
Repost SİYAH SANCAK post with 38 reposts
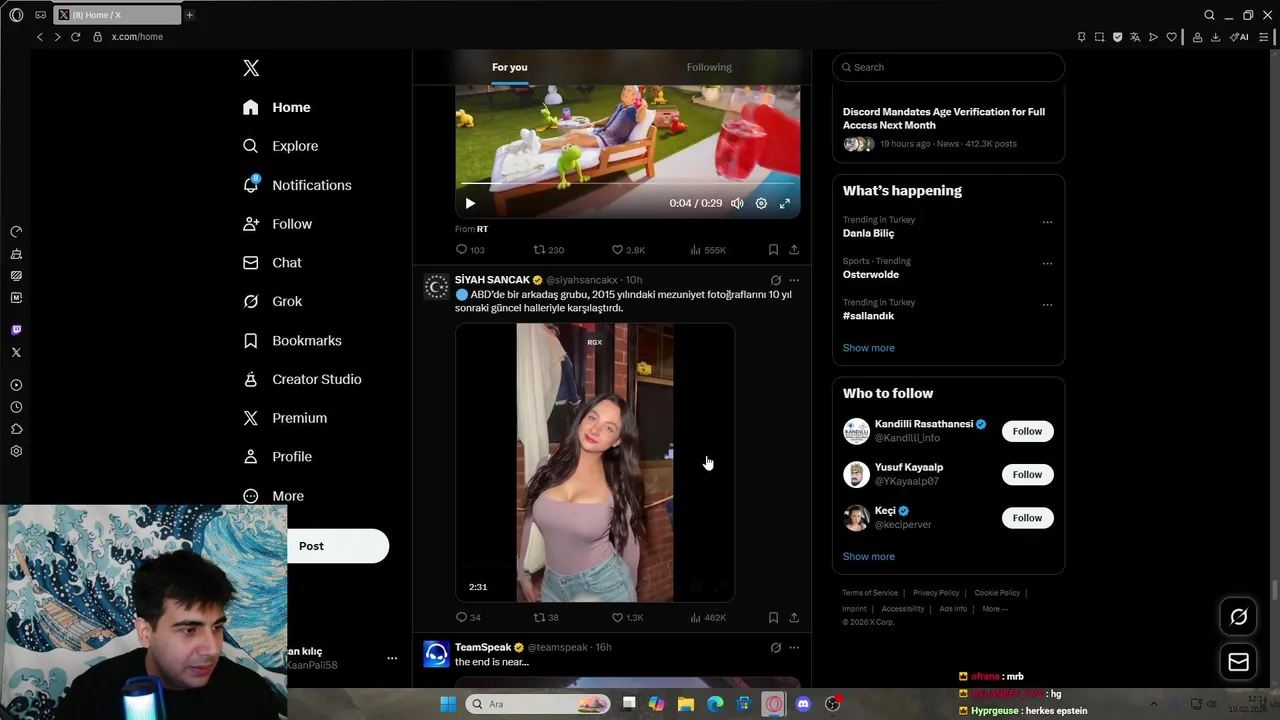click(546, 618)
